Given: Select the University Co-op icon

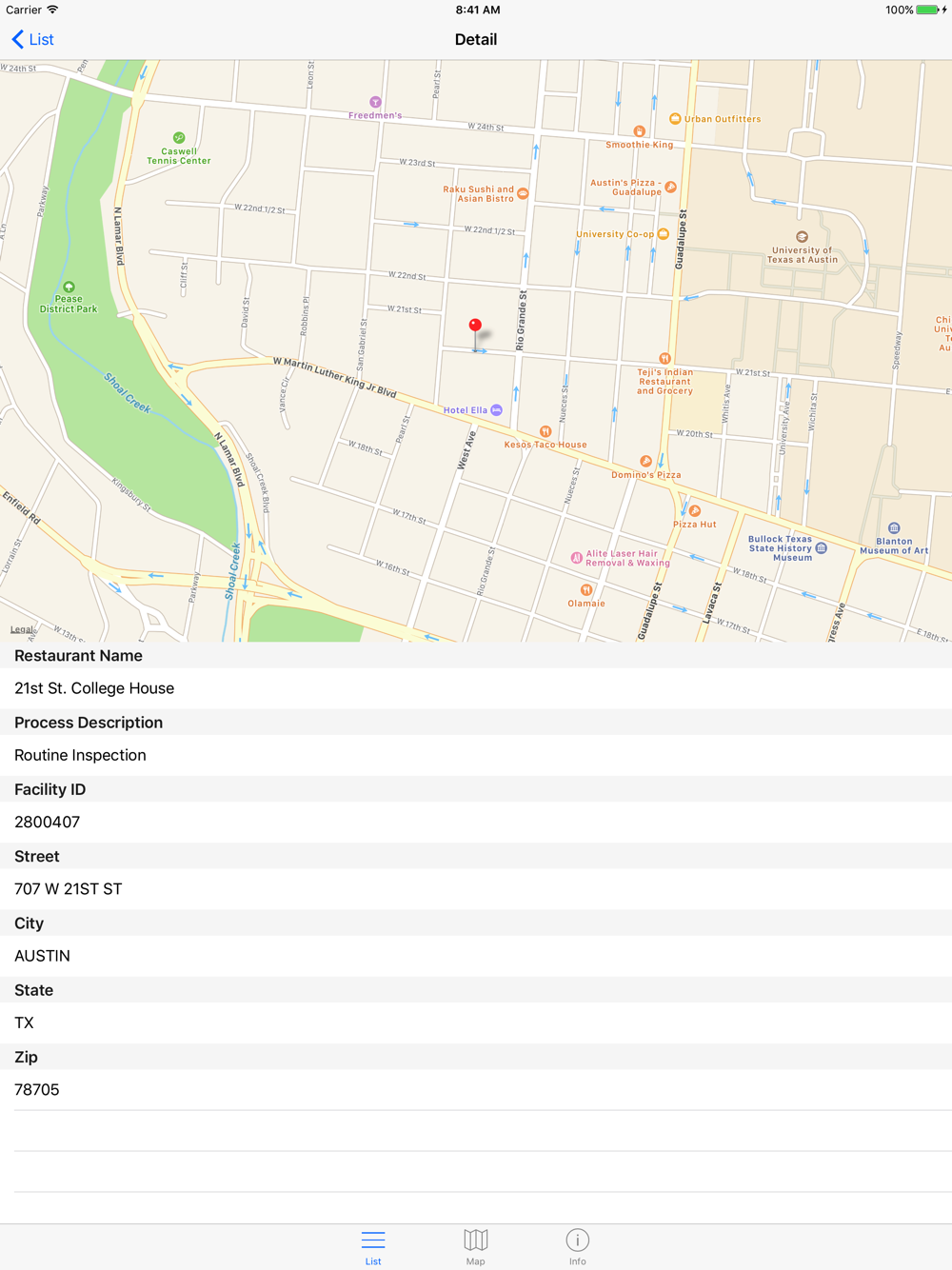Looking at the screenshot, I should coord(664,233).
